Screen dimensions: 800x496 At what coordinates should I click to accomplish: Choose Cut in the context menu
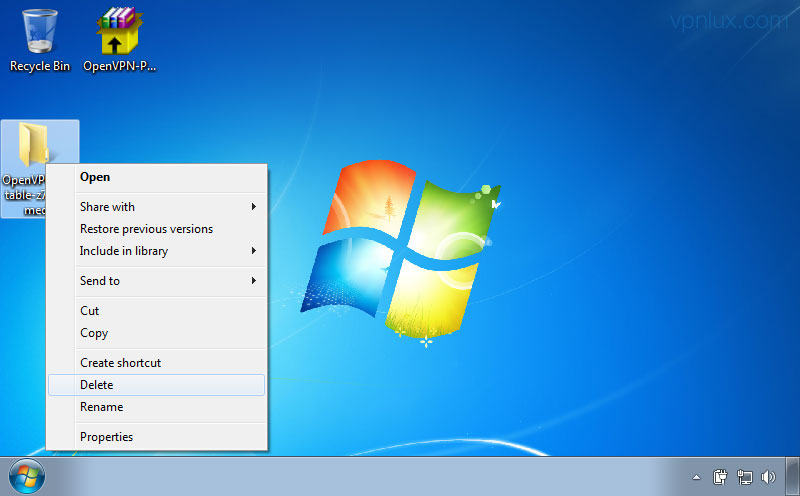tap(157, 310)
